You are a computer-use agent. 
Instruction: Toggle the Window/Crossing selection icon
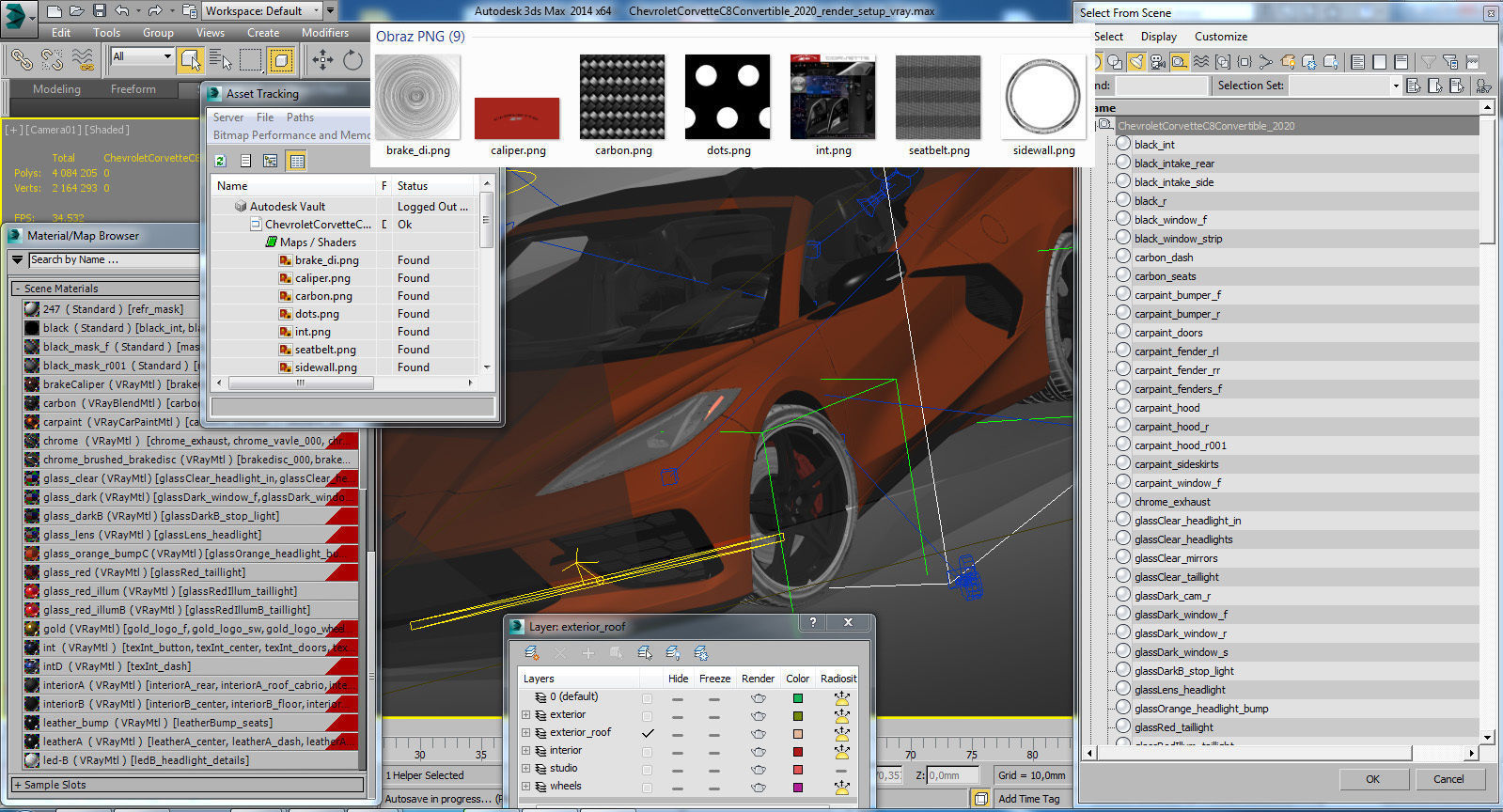281,60
